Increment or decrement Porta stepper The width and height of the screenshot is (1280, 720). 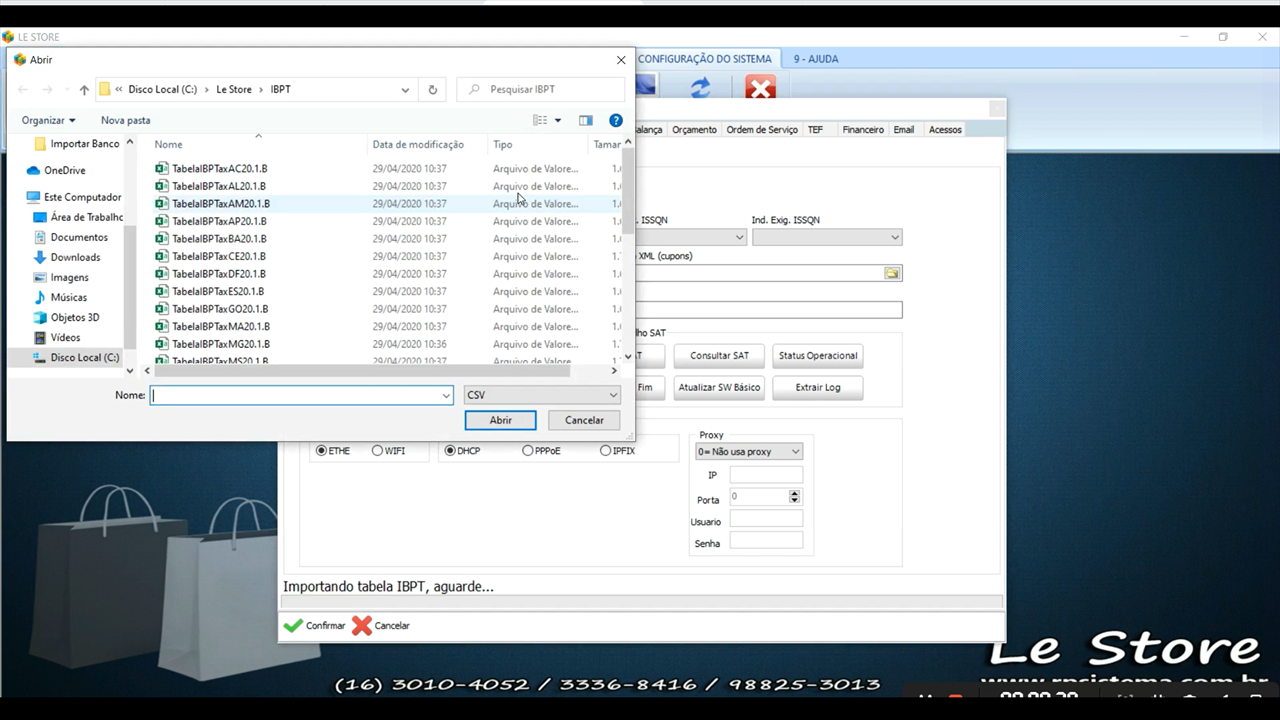pos(794,496)
